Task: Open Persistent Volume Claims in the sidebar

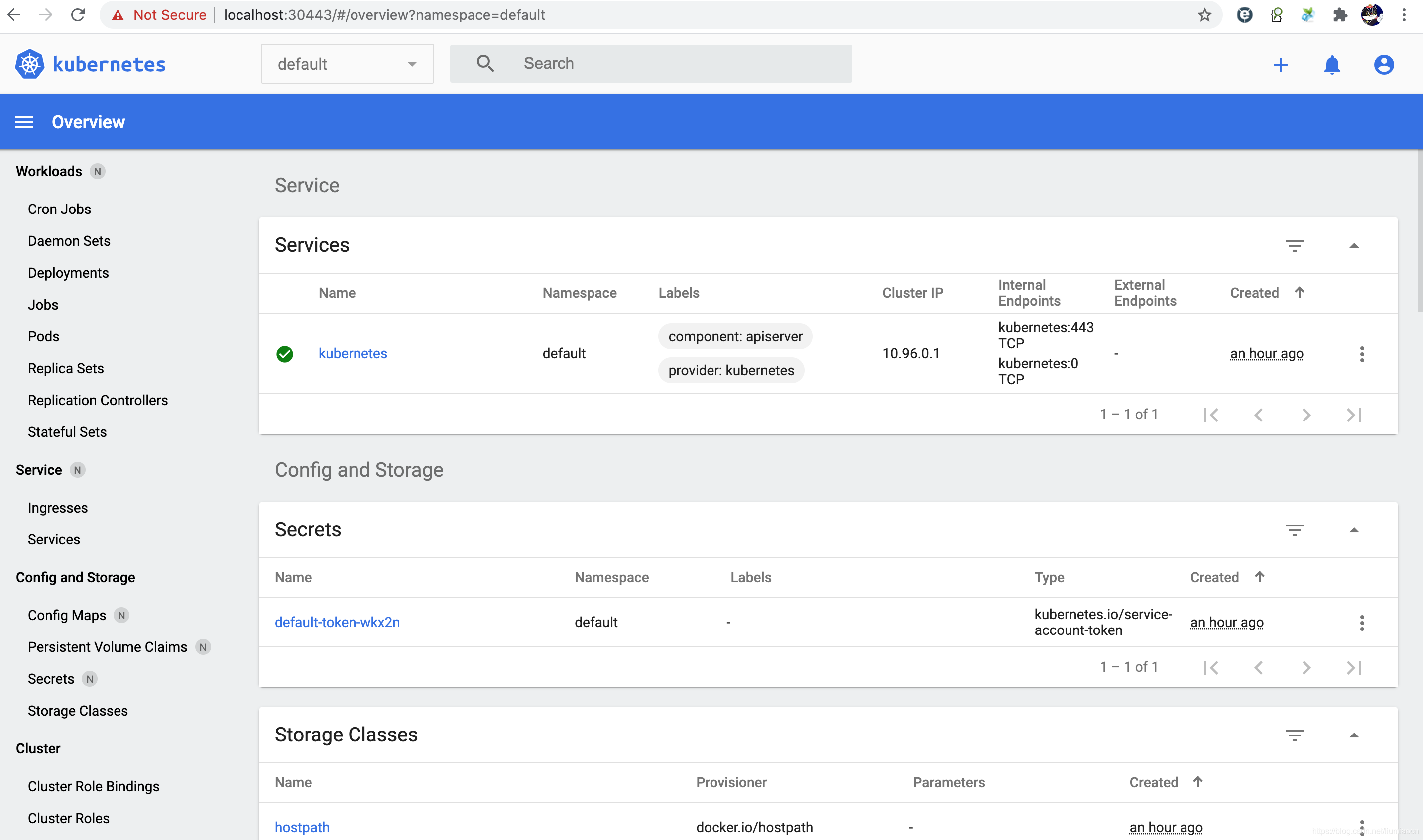Action: pos(108,647)
